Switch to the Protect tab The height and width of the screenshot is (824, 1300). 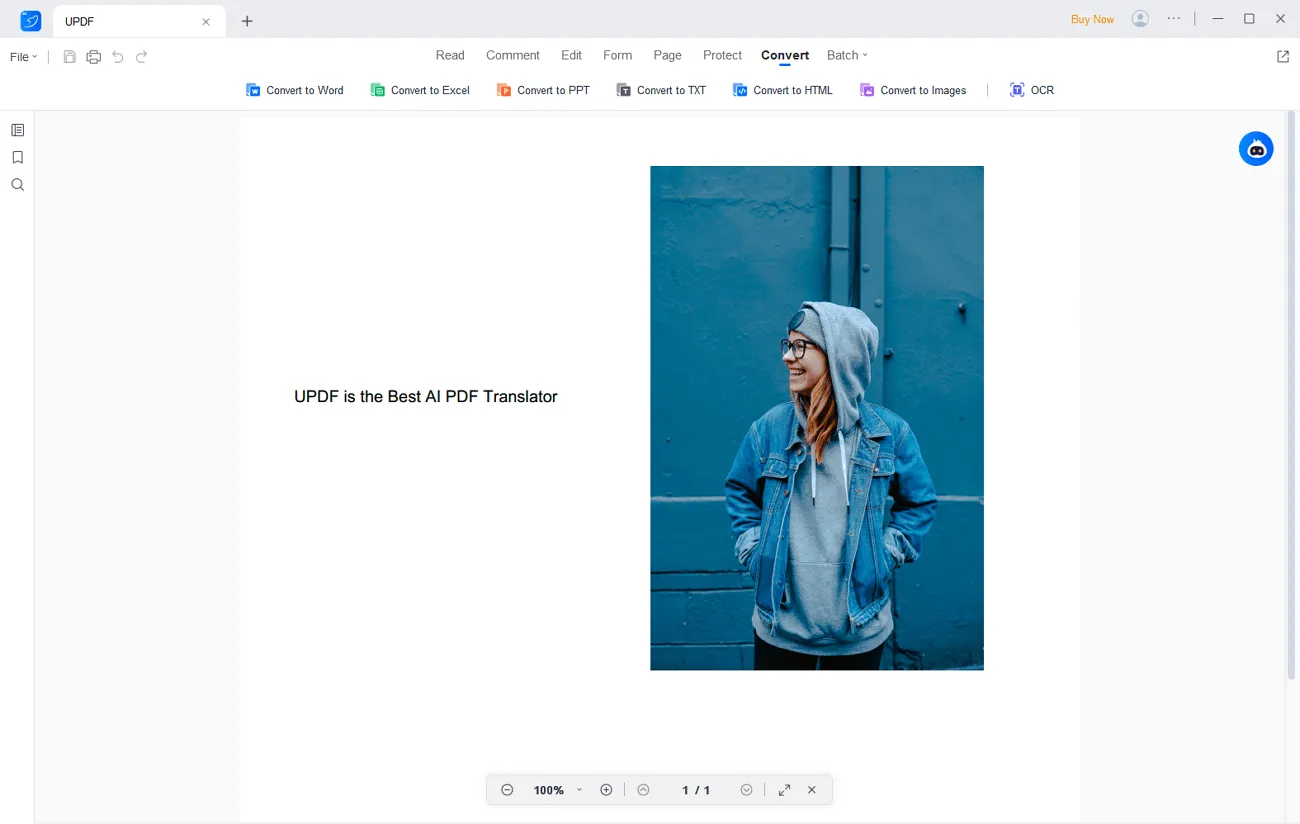[x=722, y=55]
